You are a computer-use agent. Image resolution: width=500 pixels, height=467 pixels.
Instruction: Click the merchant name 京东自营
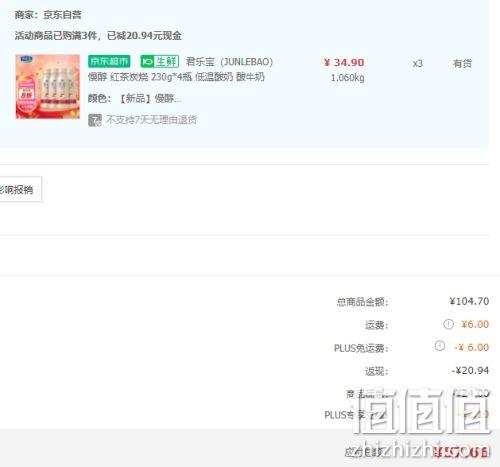(62, 15)
